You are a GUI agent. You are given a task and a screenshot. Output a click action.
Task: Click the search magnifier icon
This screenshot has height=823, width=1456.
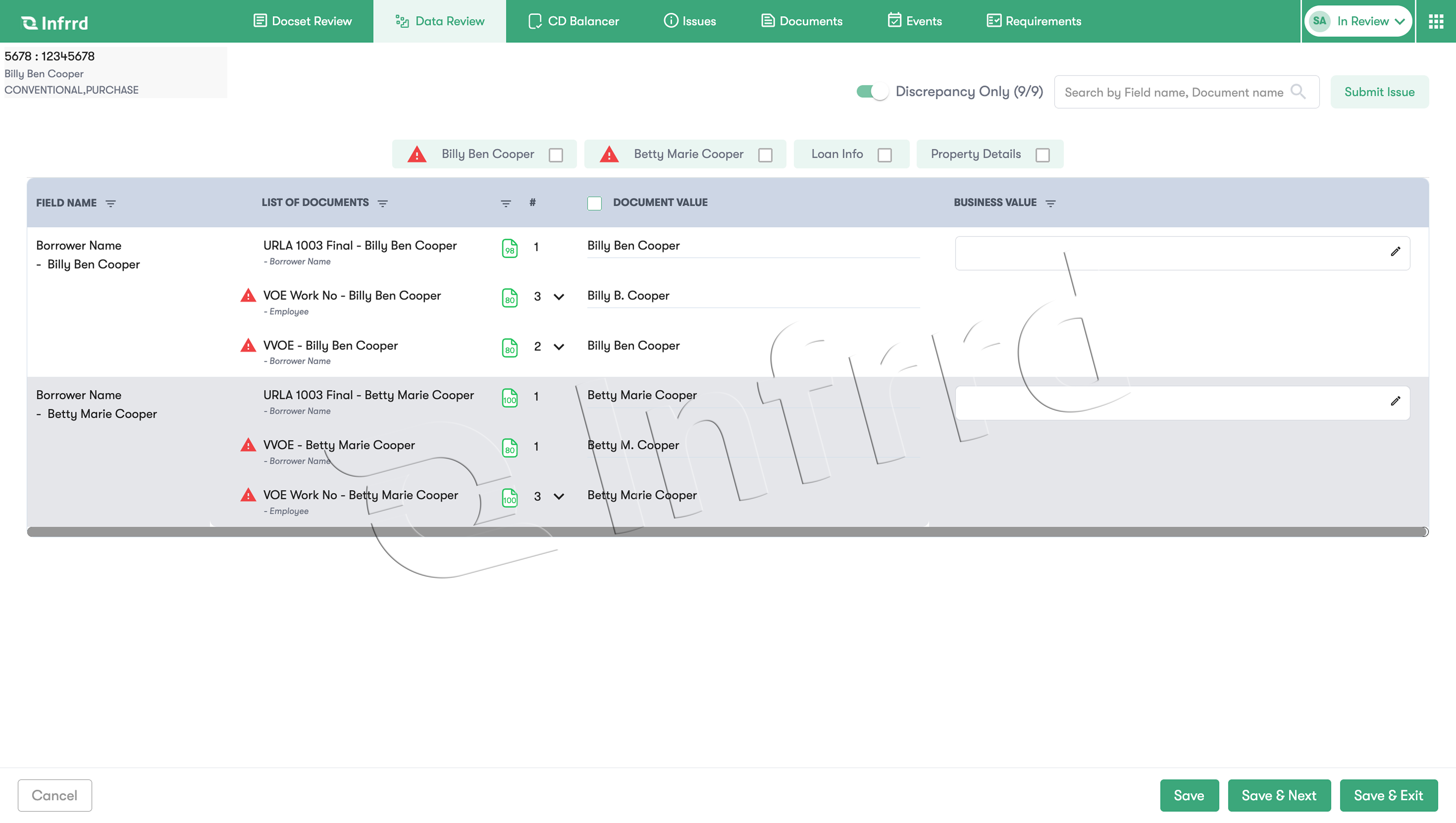pyautogui.click(x=1298, y=91)
